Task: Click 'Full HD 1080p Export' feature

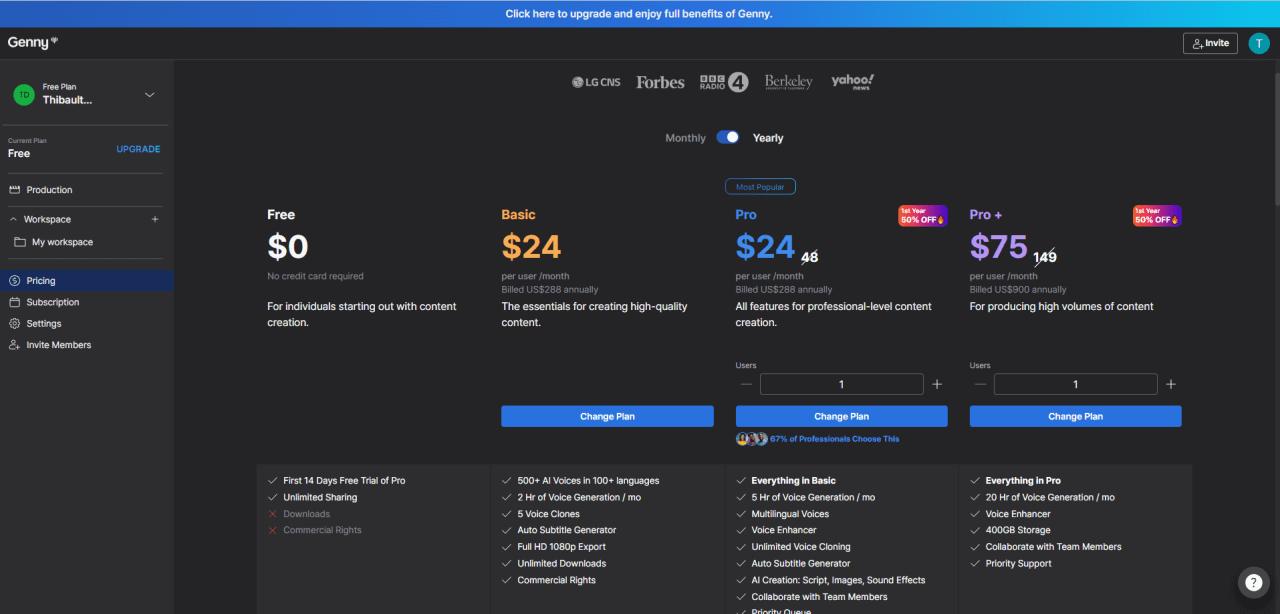Action: click(x=561, y=547)
